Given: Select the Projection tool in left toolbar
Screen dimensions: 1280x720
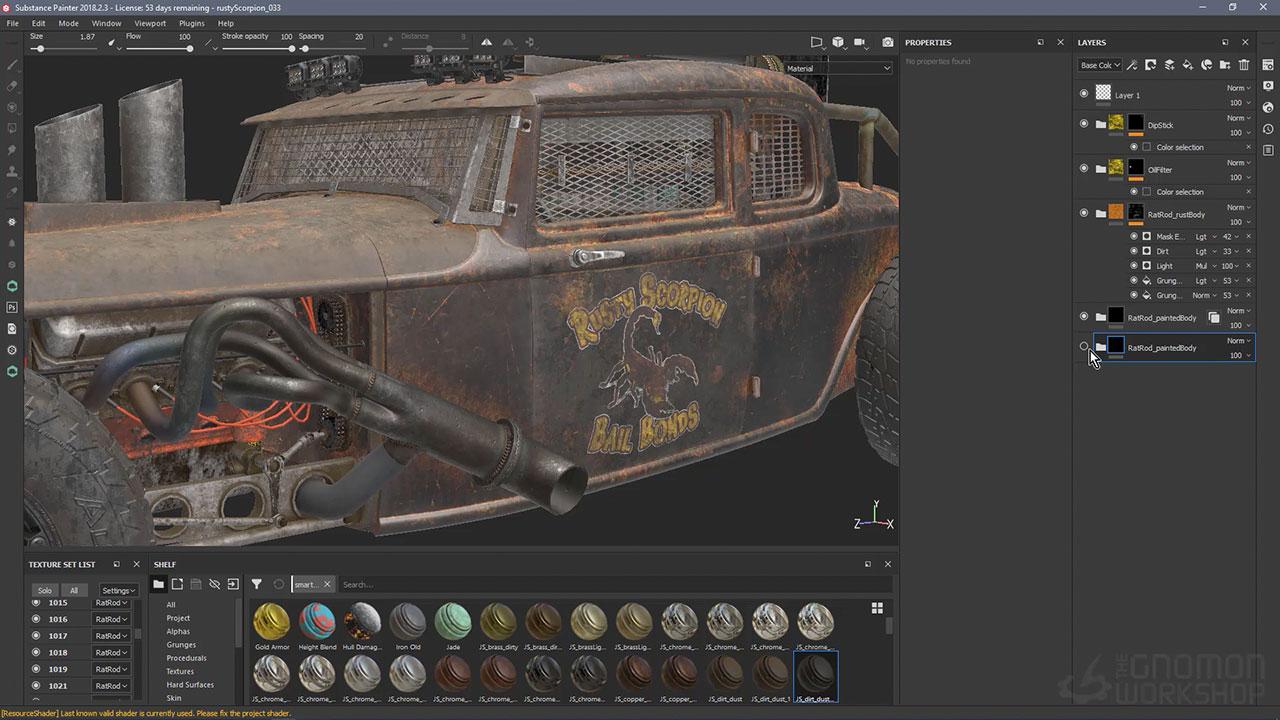Looking at the screenshot, I should tap(12, 107).
